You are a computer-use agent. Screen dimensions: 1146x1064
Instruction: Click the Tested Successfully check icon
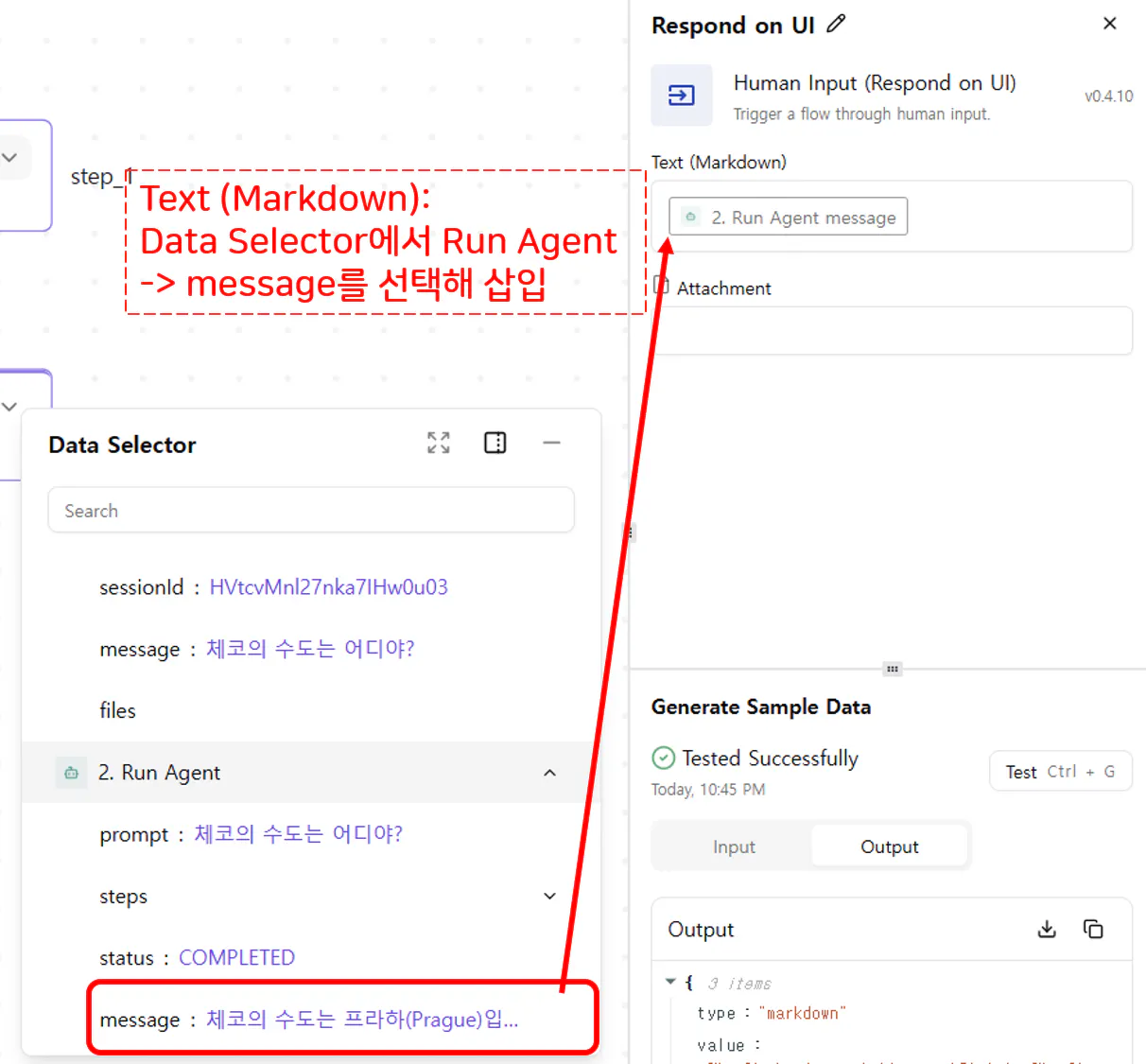pyautogui.click(x=664, y=758)
